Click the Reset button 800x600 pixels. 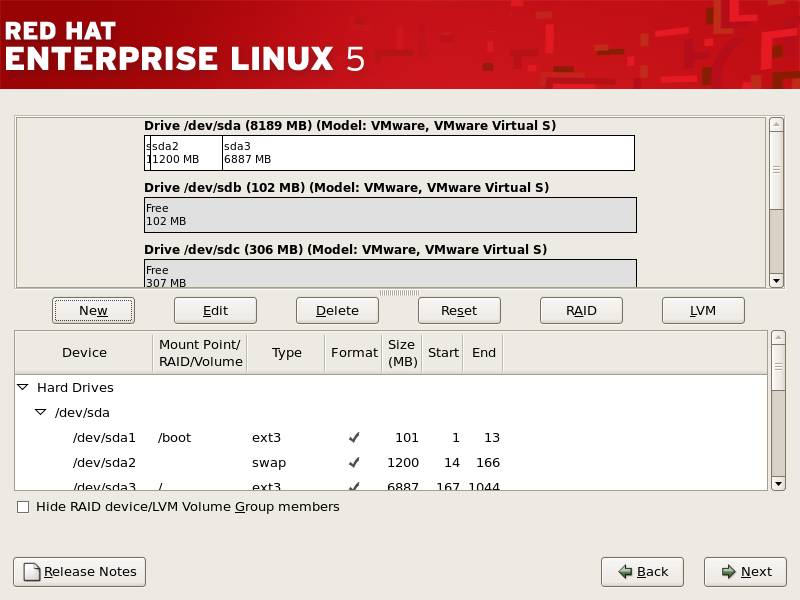click(x=459, y=310)
